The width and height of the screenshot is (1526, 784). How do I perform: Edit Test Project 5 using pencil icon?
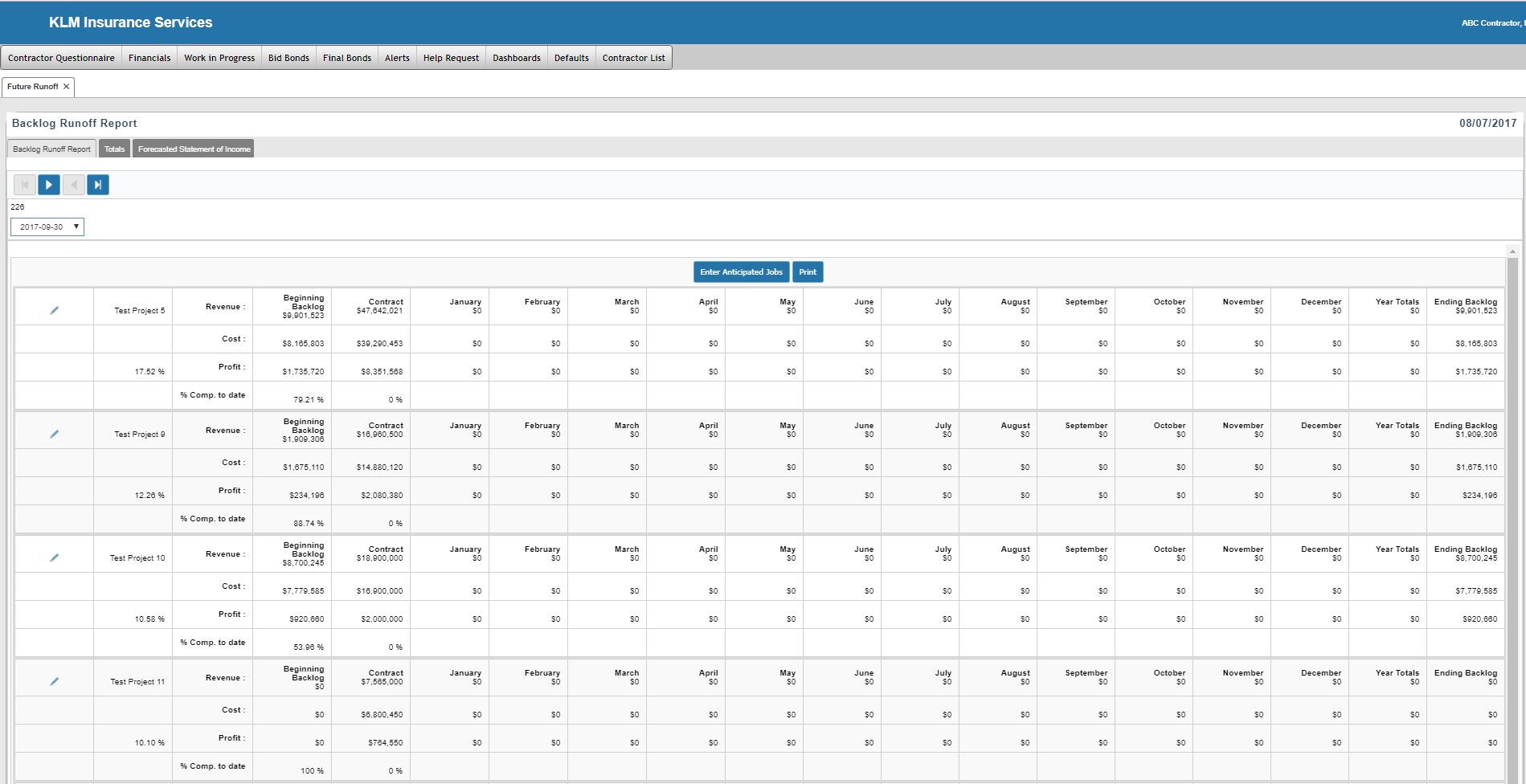pyautogui.click(x=55, y=310)
